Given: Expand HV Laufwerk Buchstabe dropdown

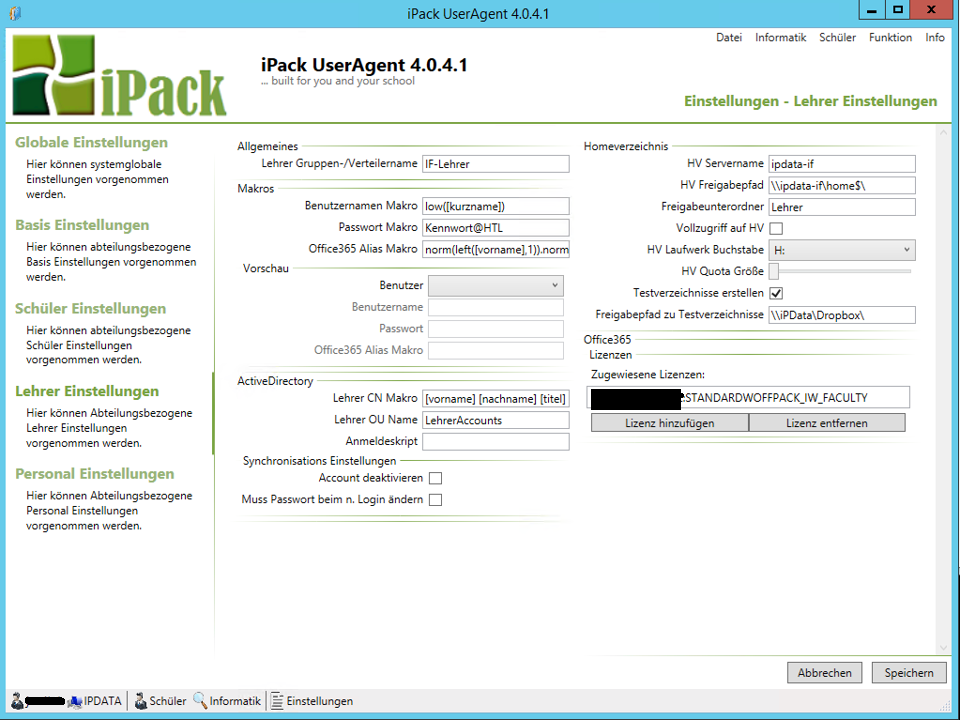Looking at the screenshot, I should pos(841,250).
